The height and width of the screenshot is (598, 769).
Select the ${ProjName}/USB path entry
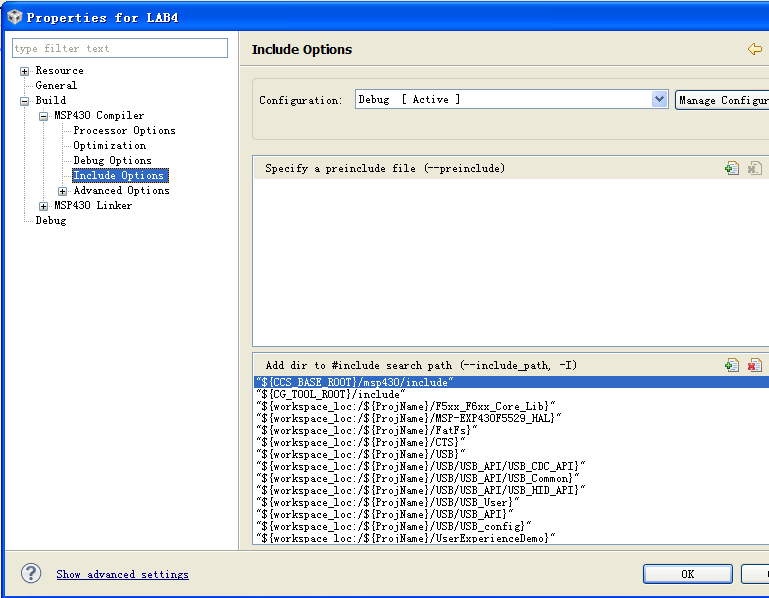(512, 454)
